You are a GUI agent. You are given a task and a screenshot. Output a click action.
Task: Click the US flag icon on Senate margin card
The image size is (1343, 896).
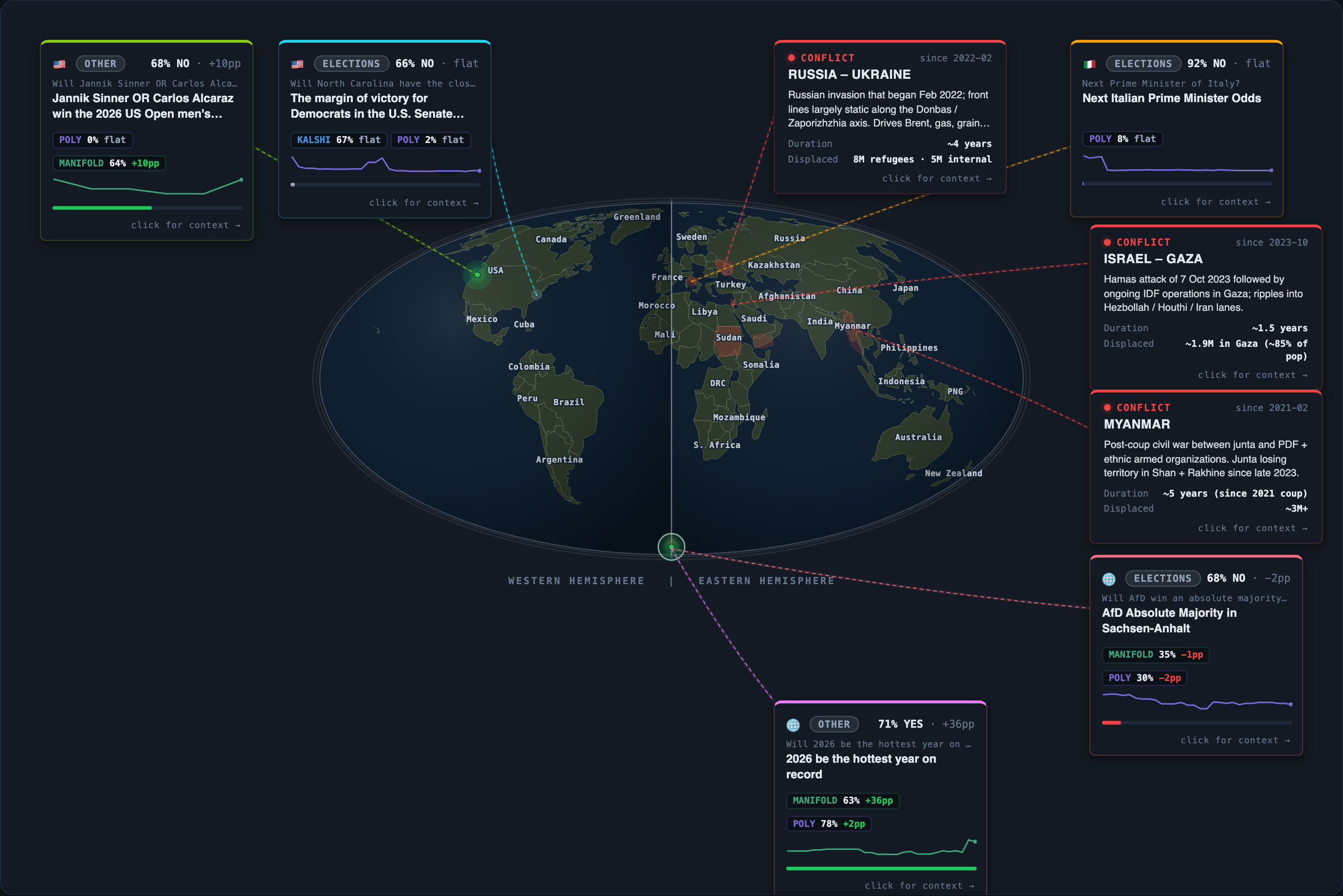point(297,64)
